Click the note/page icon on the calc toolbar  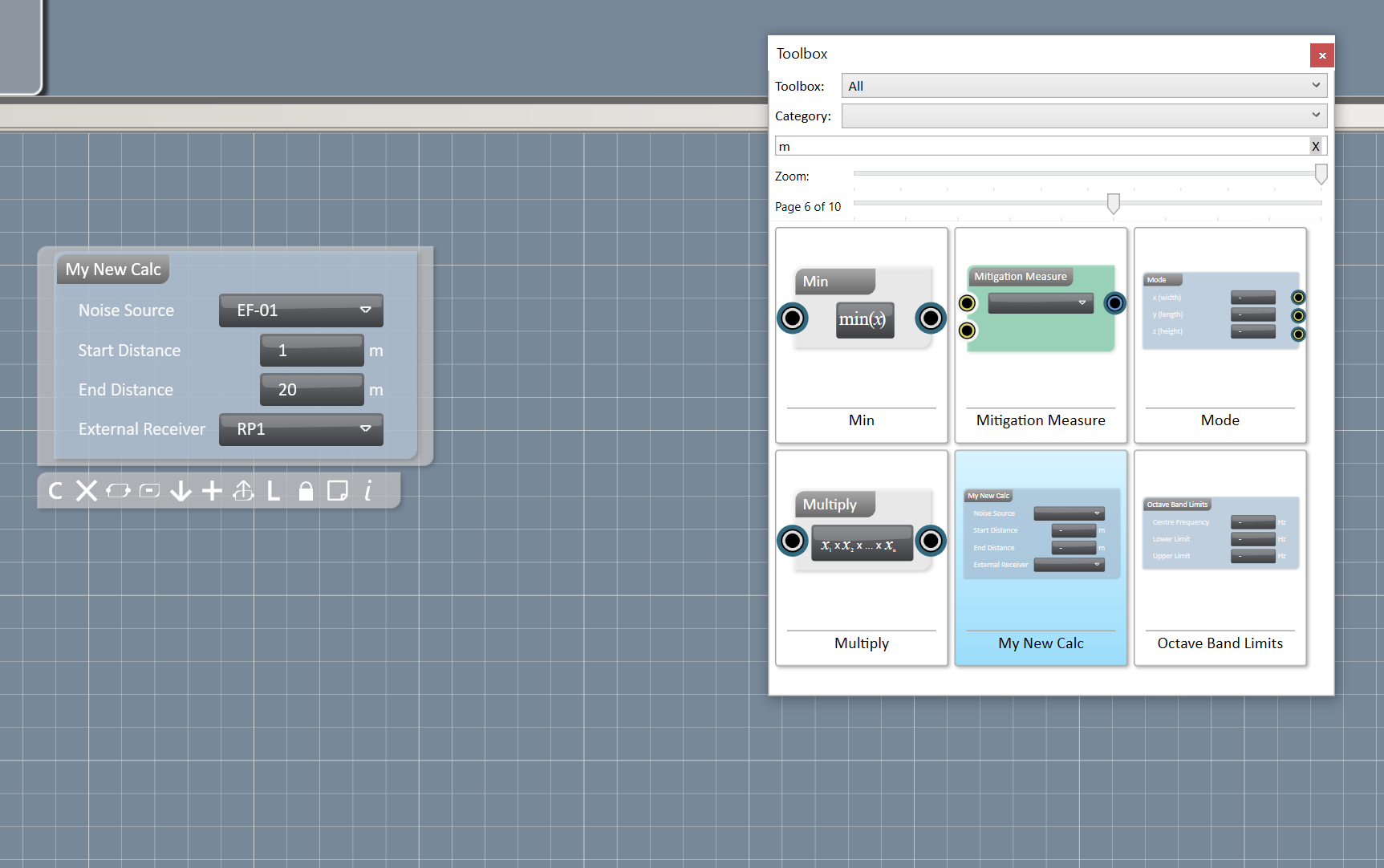coord(337,491)
